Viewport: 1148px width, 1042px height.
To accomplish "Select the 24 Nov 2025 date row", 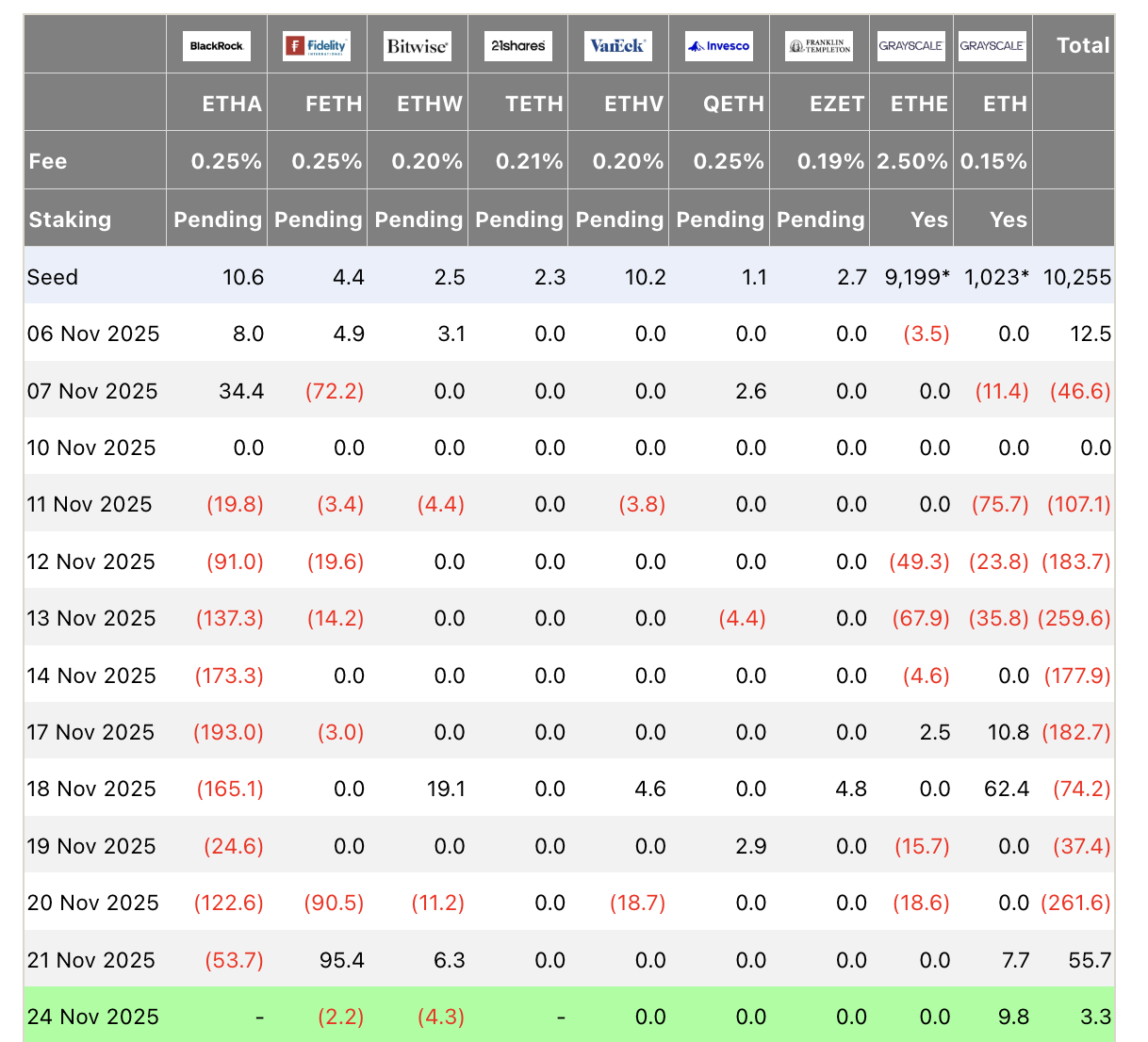I will pos(92,1017).
